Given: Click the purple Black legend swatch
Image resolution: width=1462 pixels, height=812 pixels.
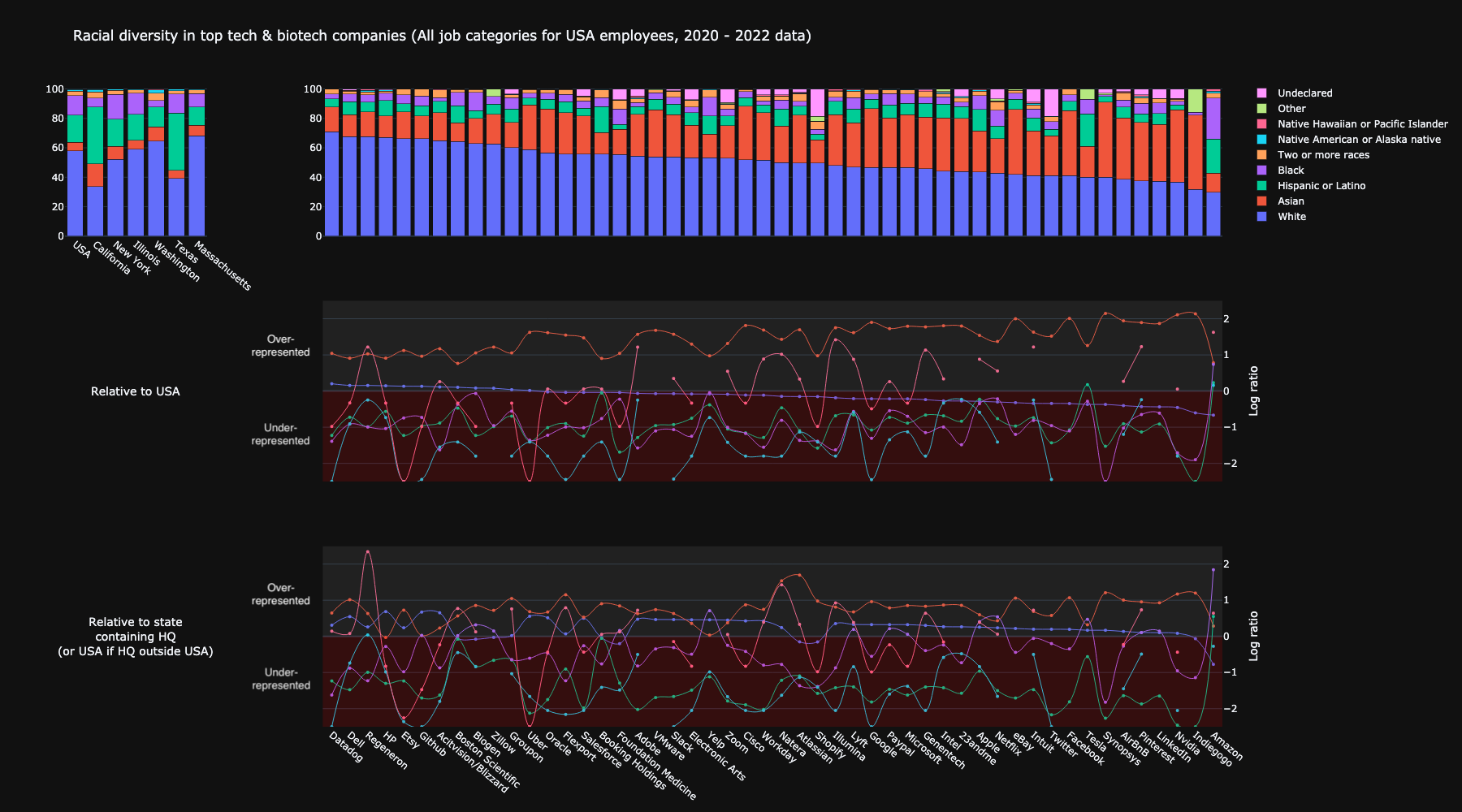Looking at the screenshot, I should [x=1261, y=171].
